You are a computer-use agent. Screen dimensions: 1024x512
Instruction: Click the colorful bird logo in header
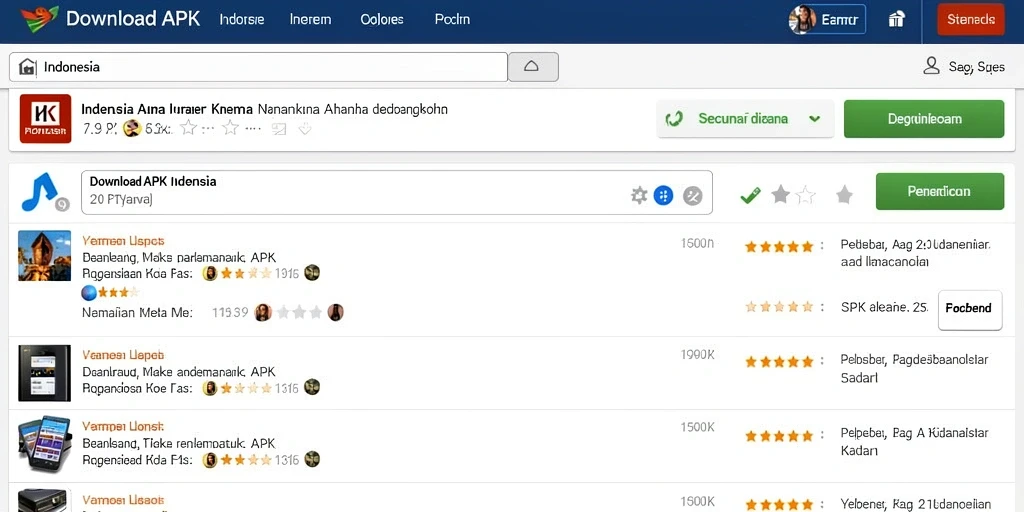click(x=39, y=19)
